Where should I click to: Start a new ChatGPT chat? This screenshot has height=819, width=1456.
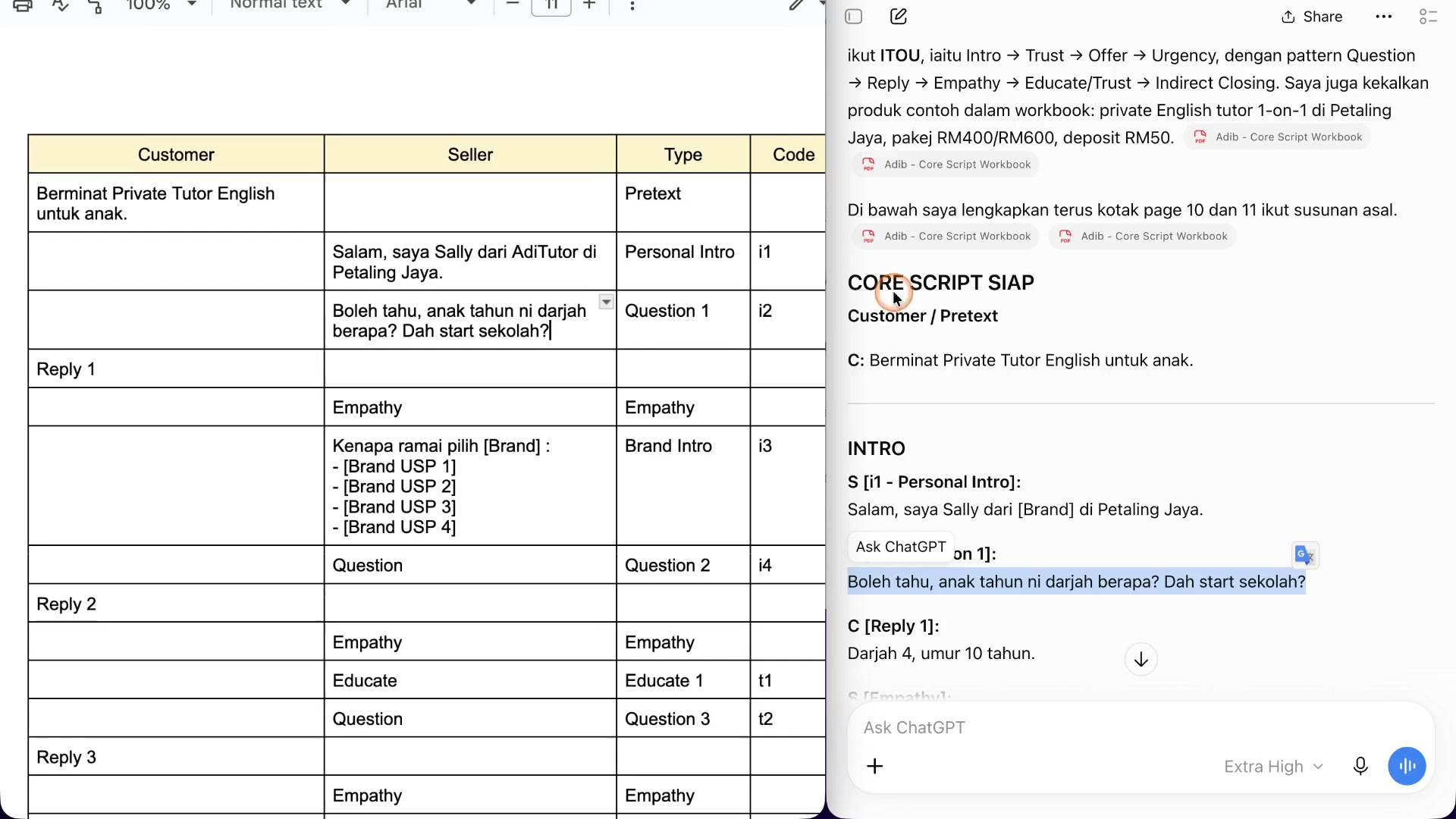point(899,17)
